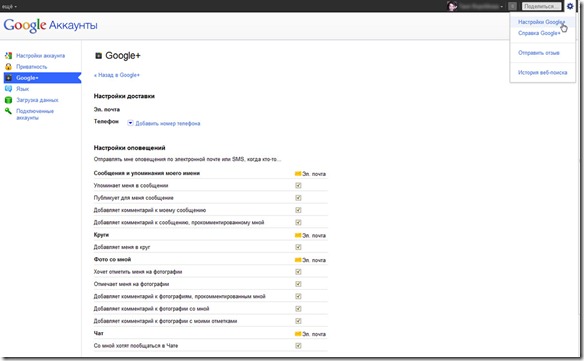Image resolution: width=584 pixels, height=361 pixels.
Task: Click the Google+ heading icon
Action: [x=98, y=56]
